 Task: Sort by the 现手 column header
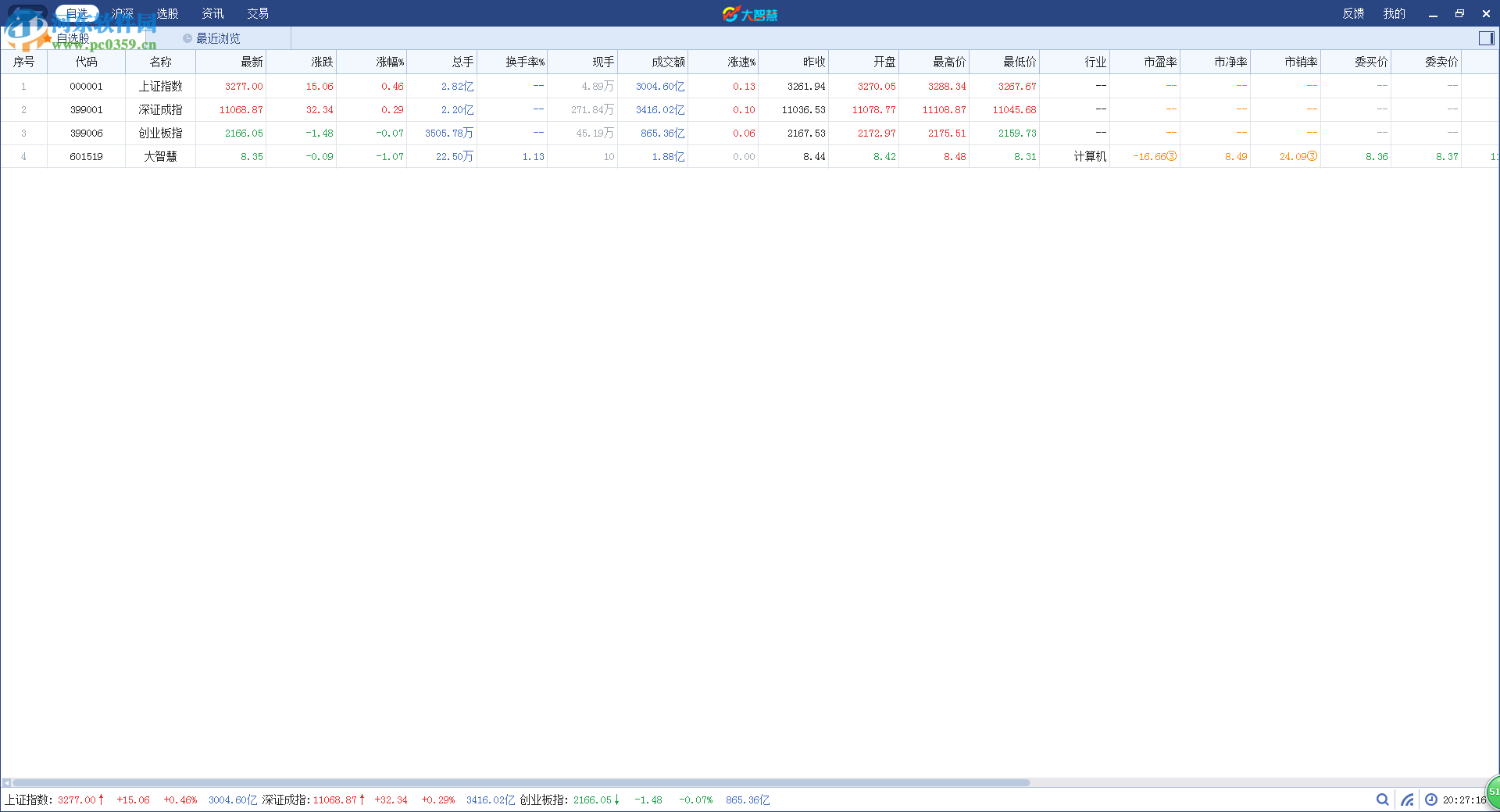coord(582,62)
